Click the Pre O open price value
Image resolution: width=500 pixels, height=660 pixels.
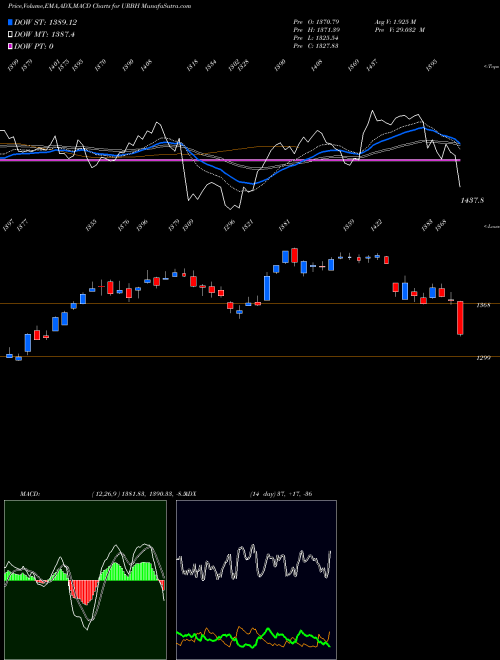(327, 21)
